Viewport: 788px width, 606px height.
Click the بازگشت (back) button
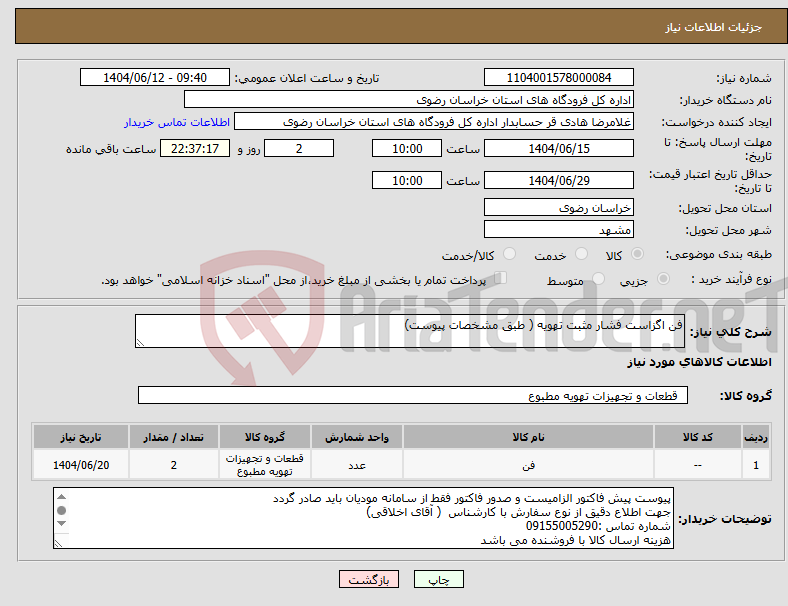tap(369, 579)
